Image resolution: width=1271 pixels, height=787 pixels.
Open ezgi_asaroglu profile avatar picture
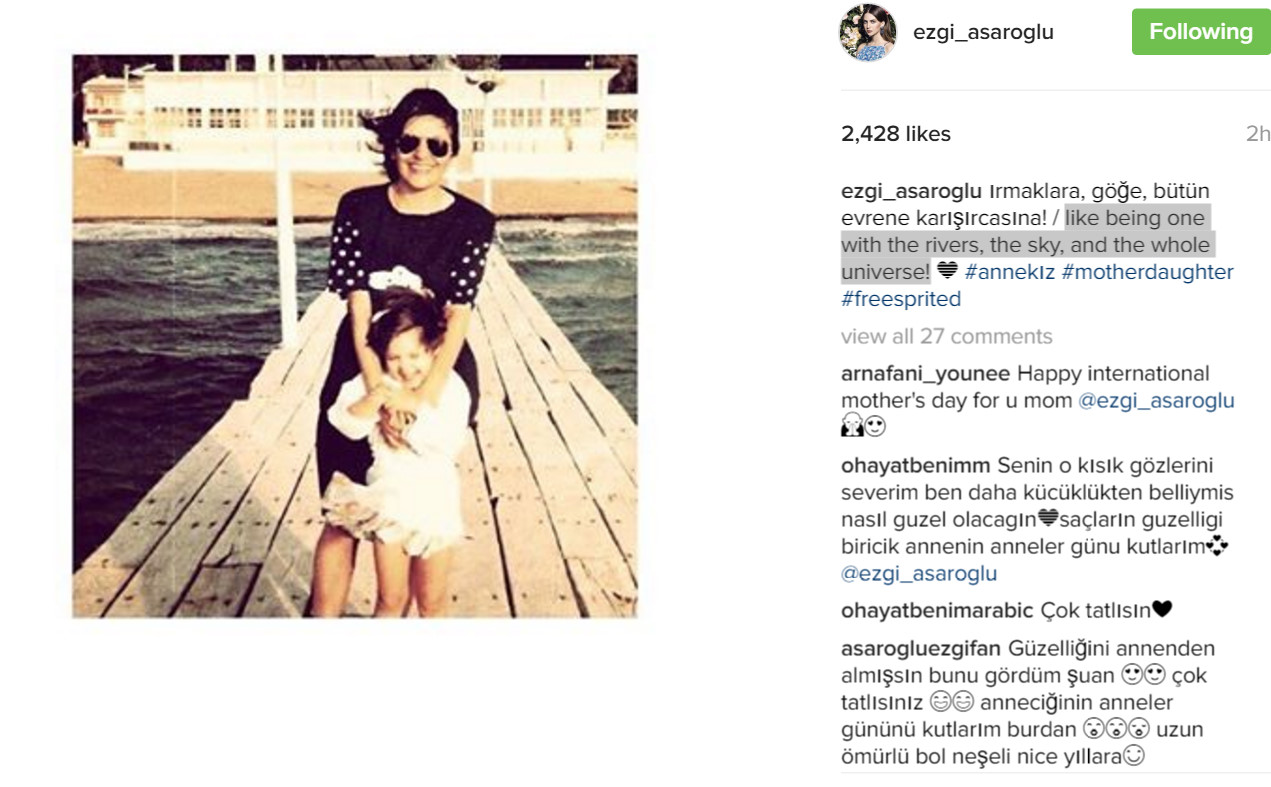[x=867, y=33]
